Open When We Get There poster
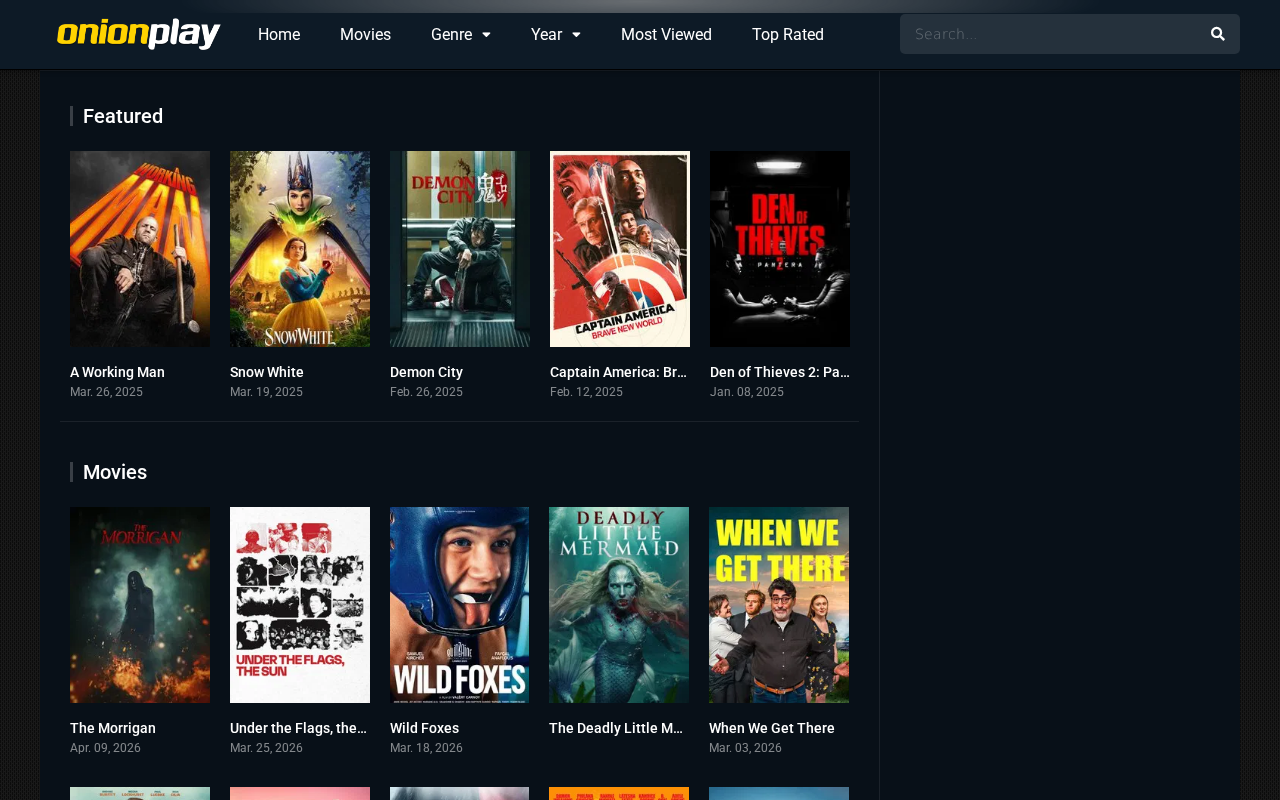 (x=779, y=605)
